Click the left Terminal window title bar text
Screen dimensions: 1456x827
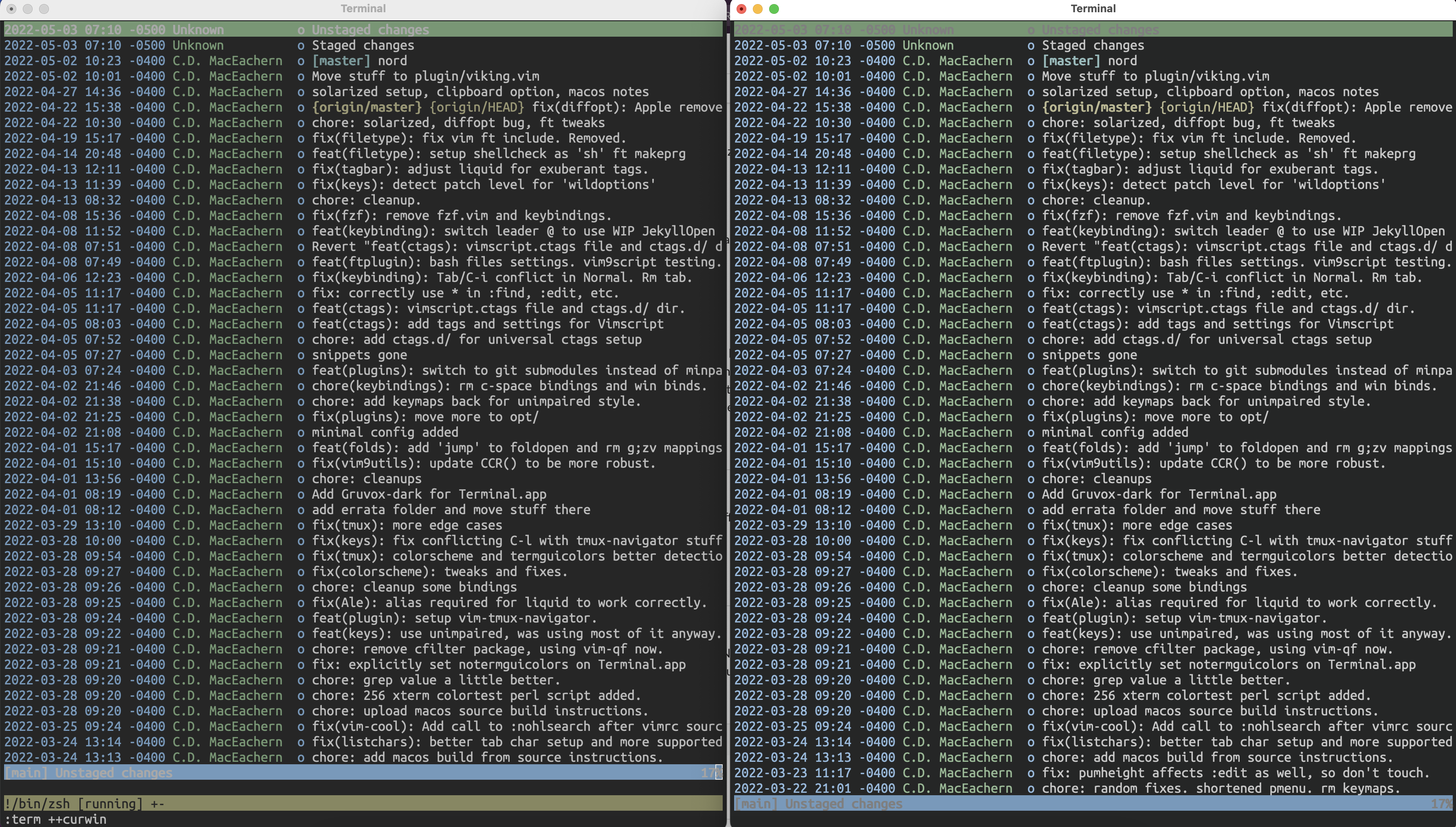[363, 9]
